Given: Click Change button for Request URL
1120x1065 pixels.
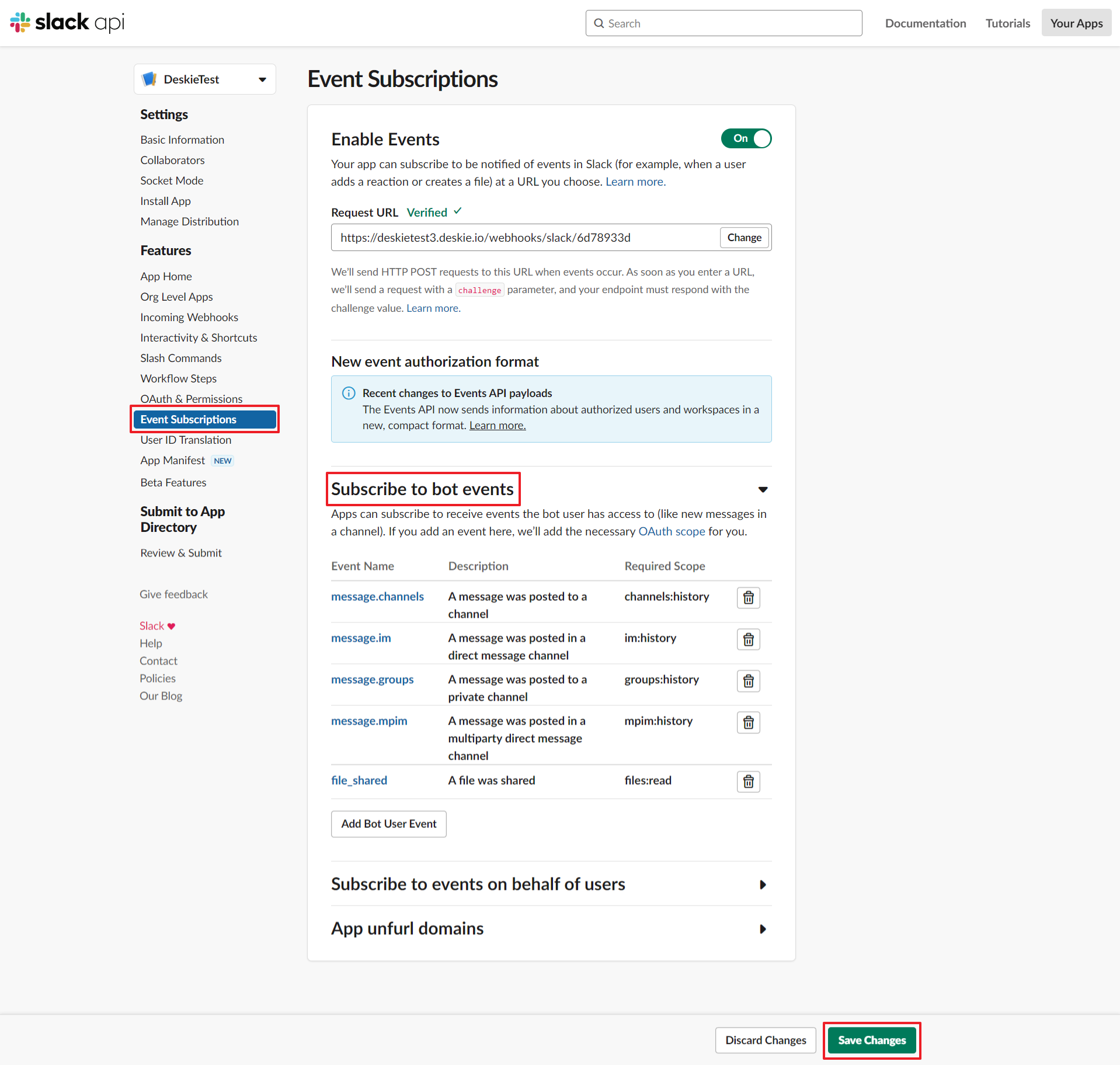Looking at the screenshot, I should 744,238.
